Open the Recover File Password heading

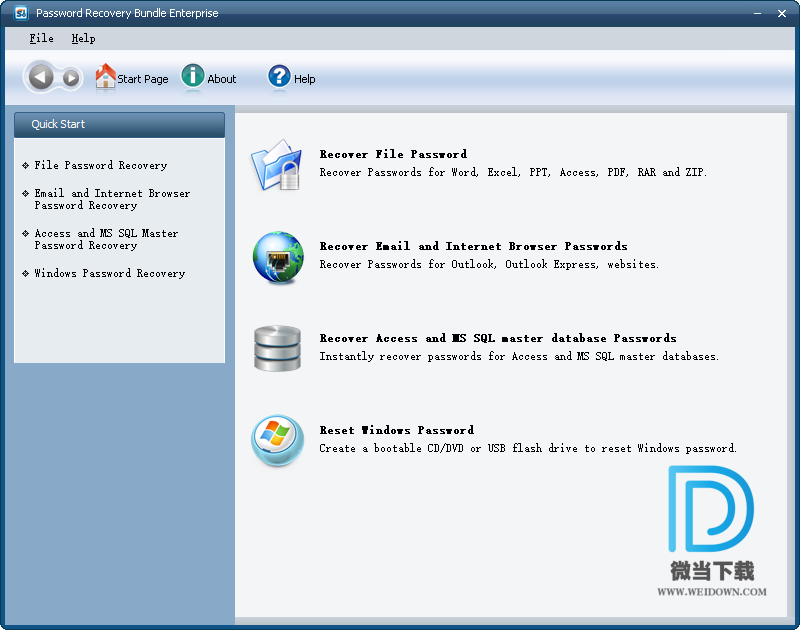[393, 154]
